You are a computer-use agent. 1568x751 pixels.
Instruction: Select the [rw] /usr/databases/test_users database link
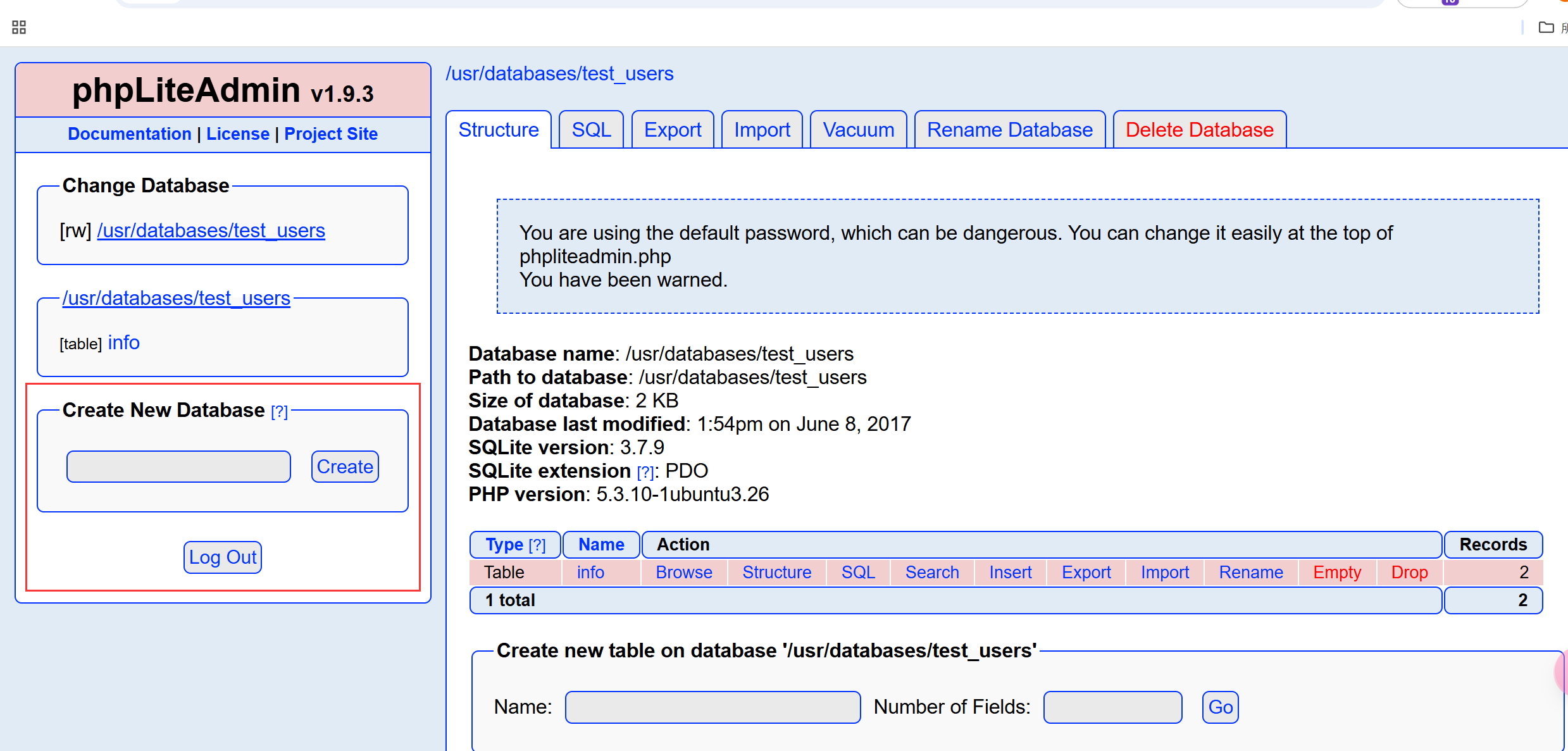pyautogui.click(x=211, y=230)
